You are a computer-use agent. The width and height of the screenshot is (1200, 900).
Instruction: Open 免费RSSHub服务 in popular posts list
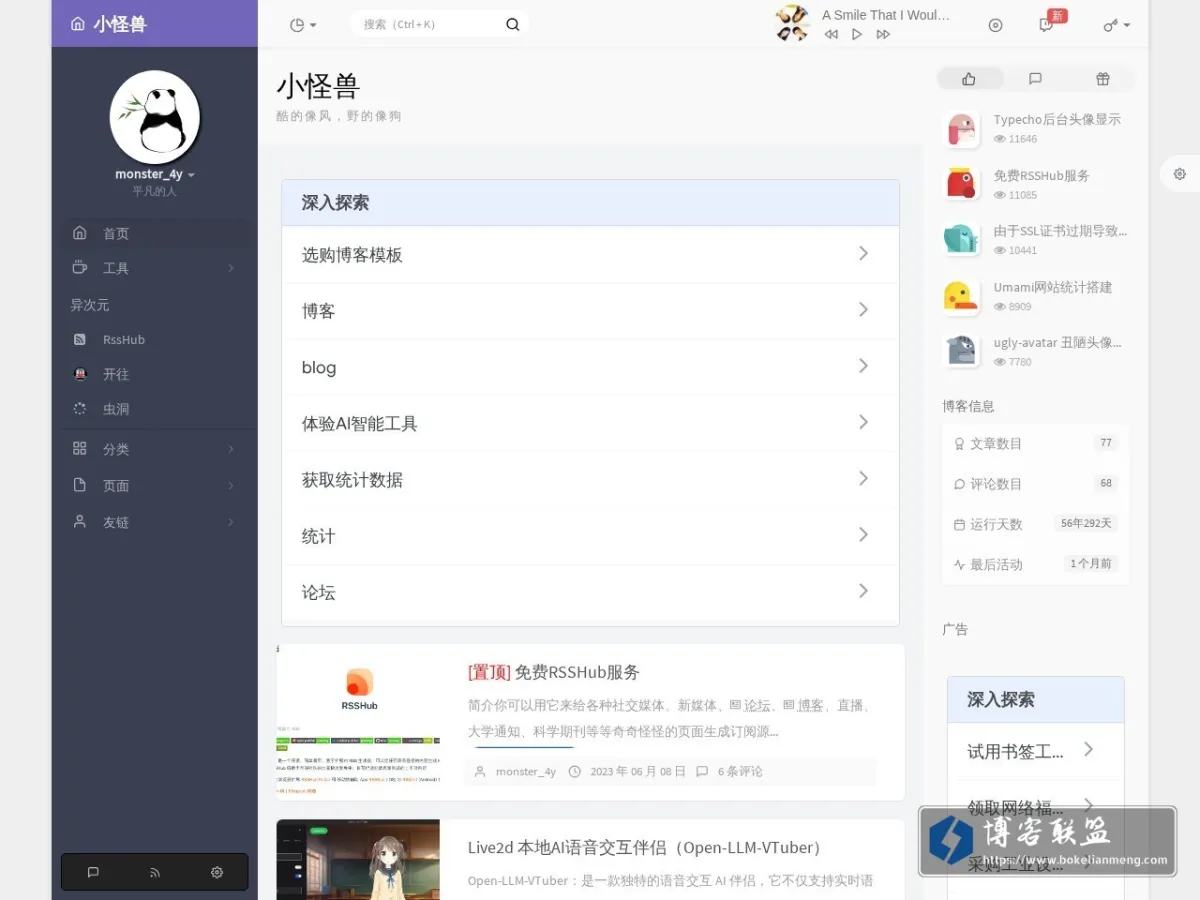click(1041, 175)
